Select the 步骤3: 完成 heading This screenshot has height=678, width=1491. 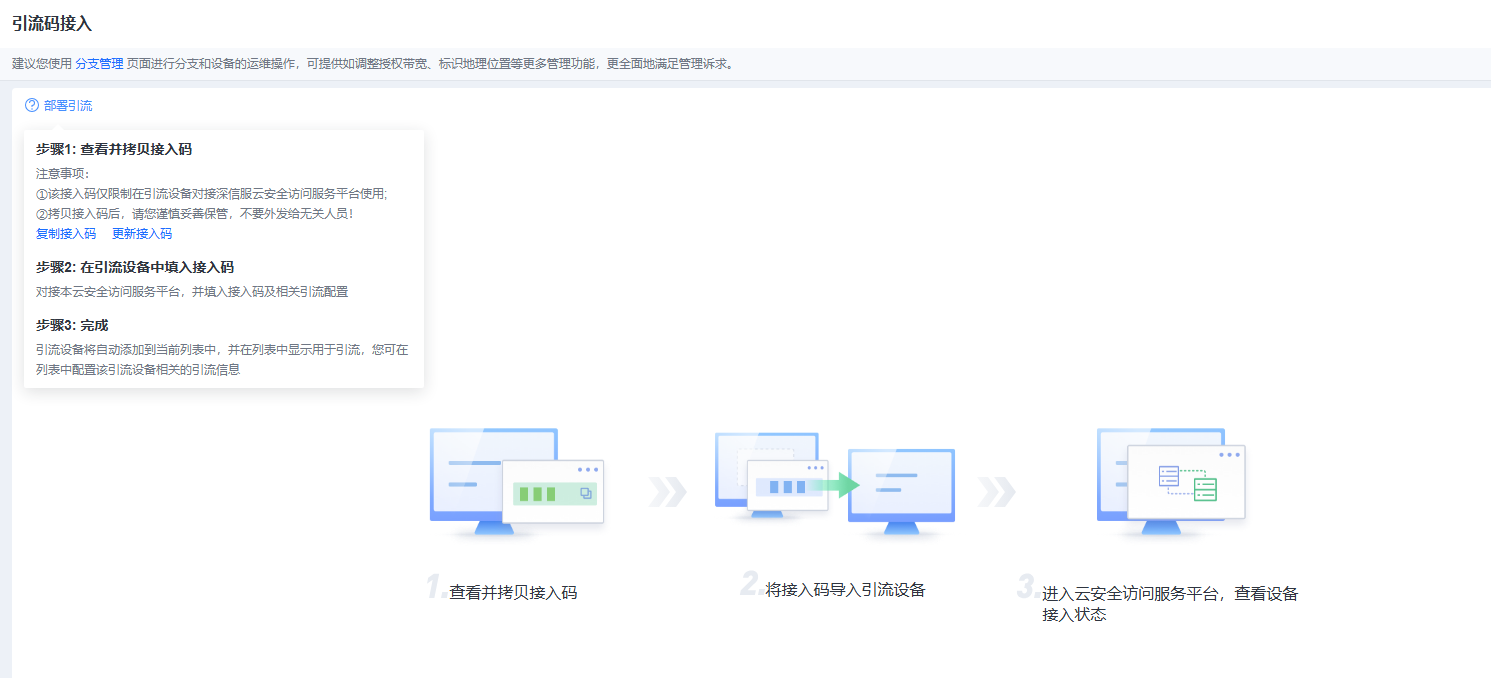pyautogui.click(x=72, y=325)
